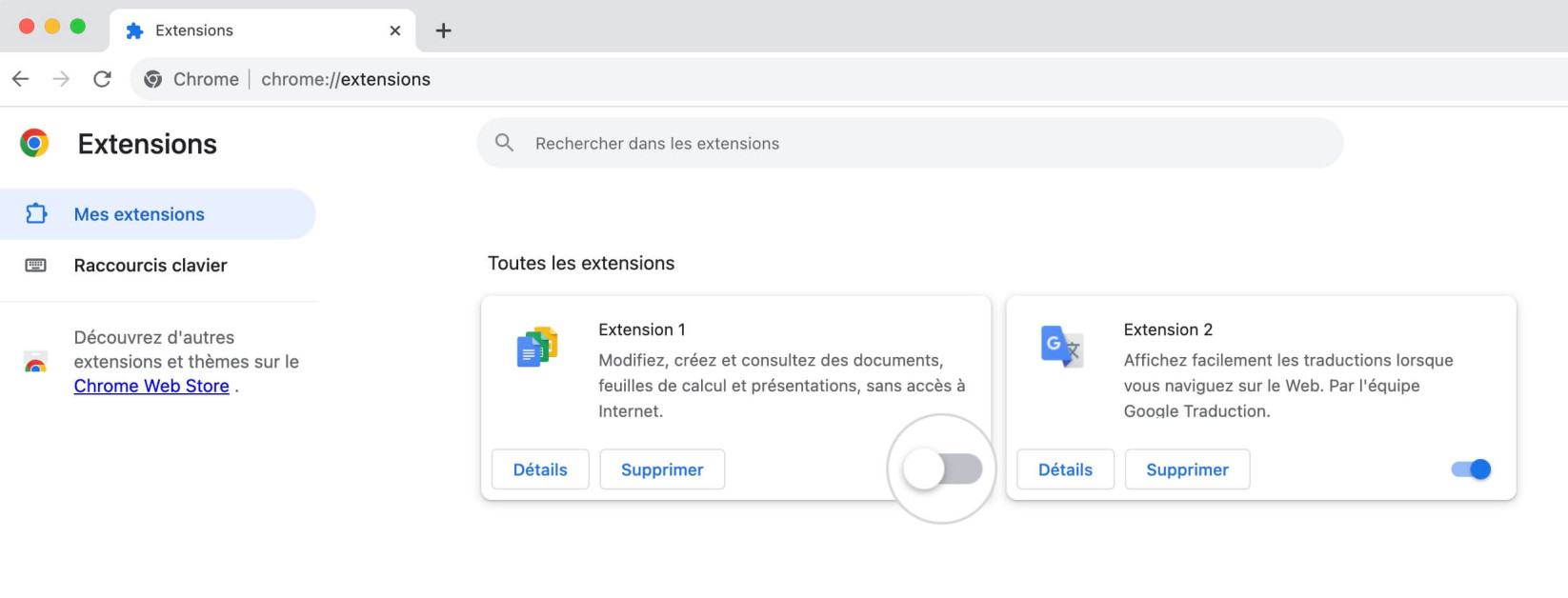Click the Chrome logo beside Extensions title

pyautogui.click(x=34, y=143)
